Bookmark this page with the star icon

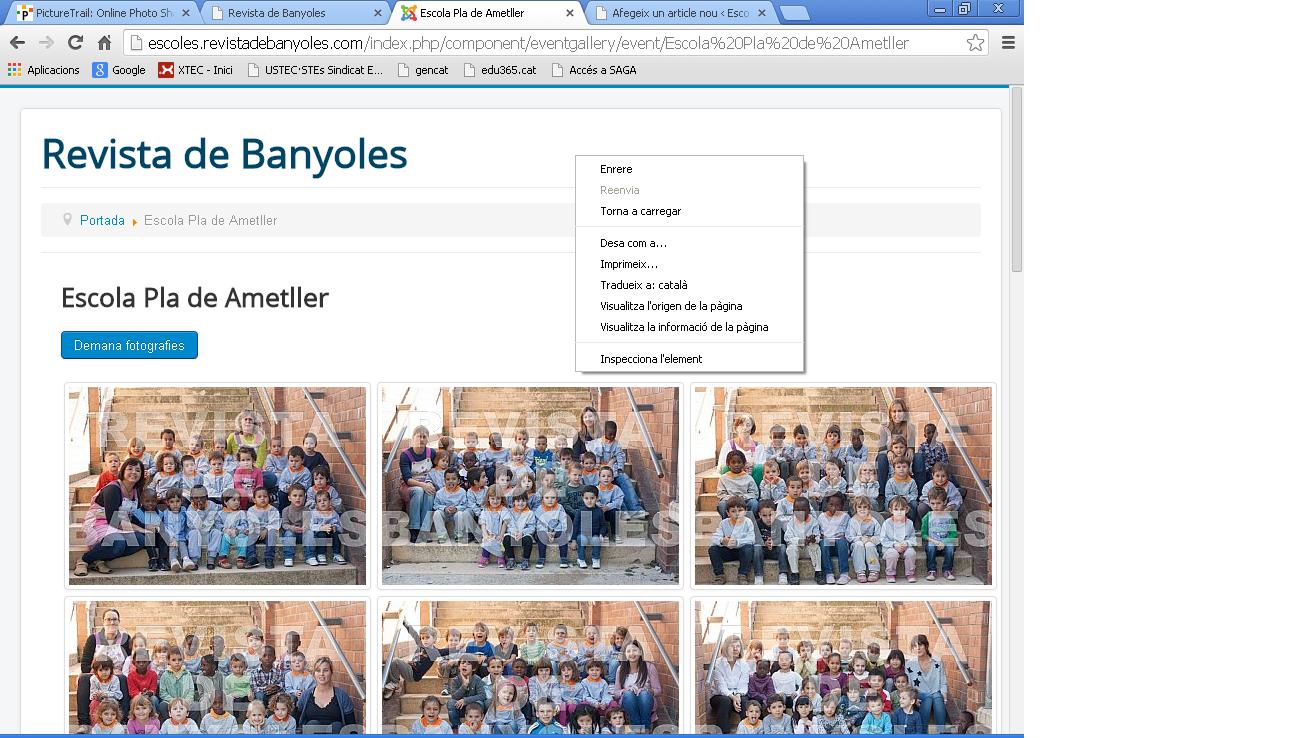pyautogui.click(x=974, y=43)
